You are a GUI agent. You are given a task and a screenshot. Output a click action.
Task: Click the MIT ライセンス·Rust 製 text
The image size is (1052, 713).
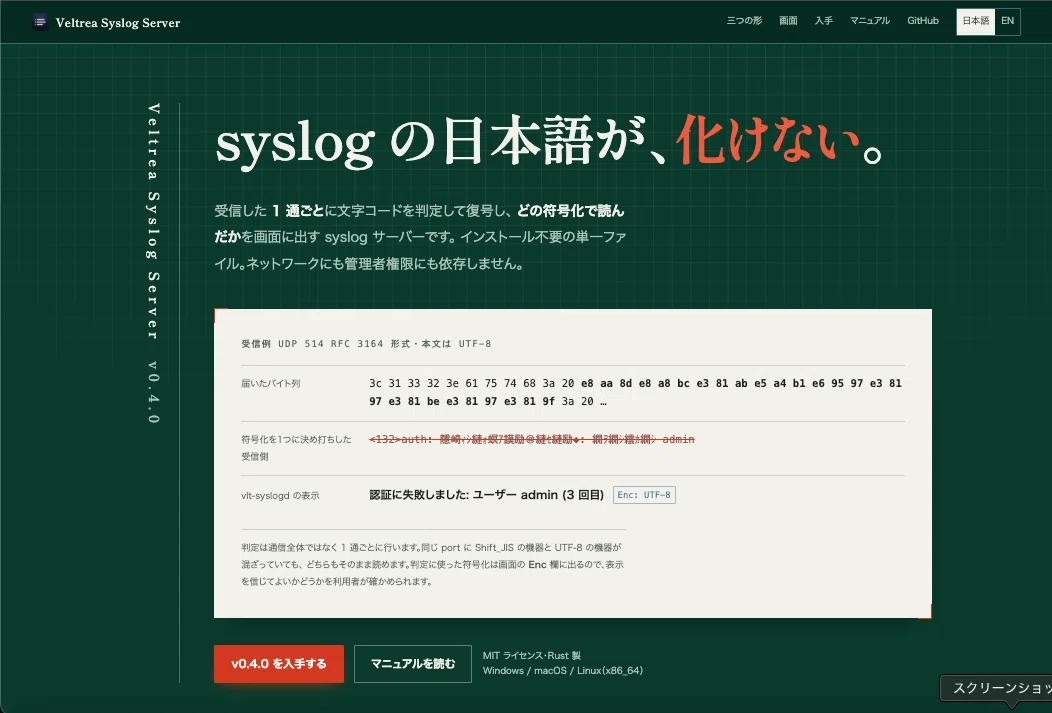click(532, 655)
